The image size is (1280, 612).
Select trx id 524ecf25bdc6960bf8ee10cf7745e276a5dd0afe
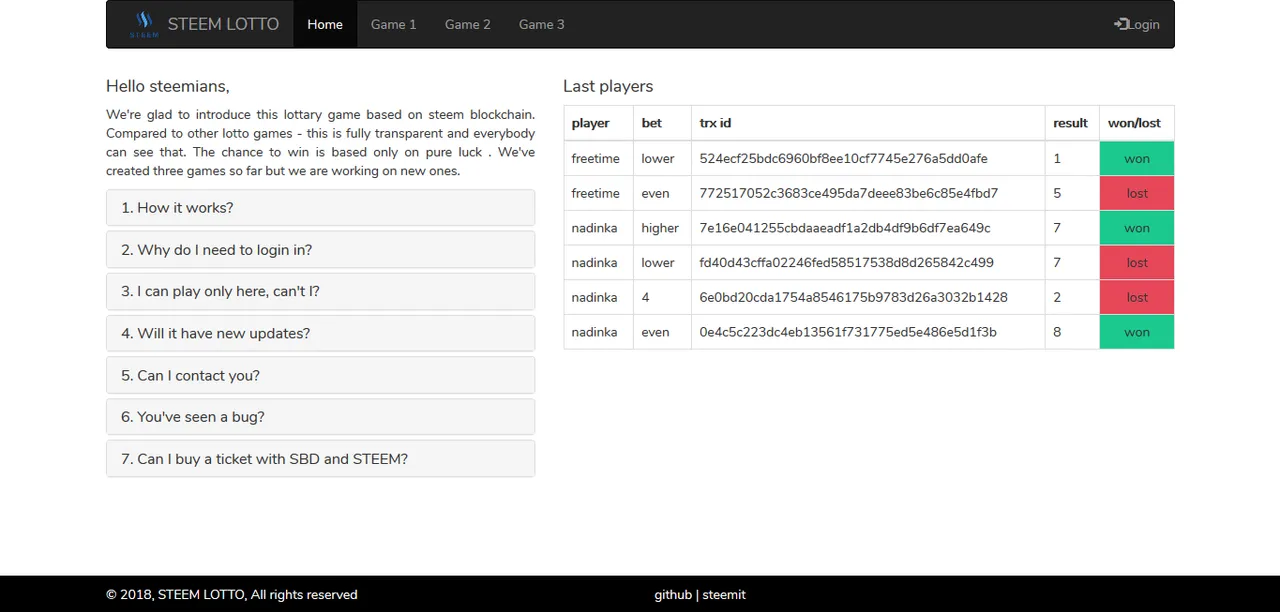click(843, 158)
